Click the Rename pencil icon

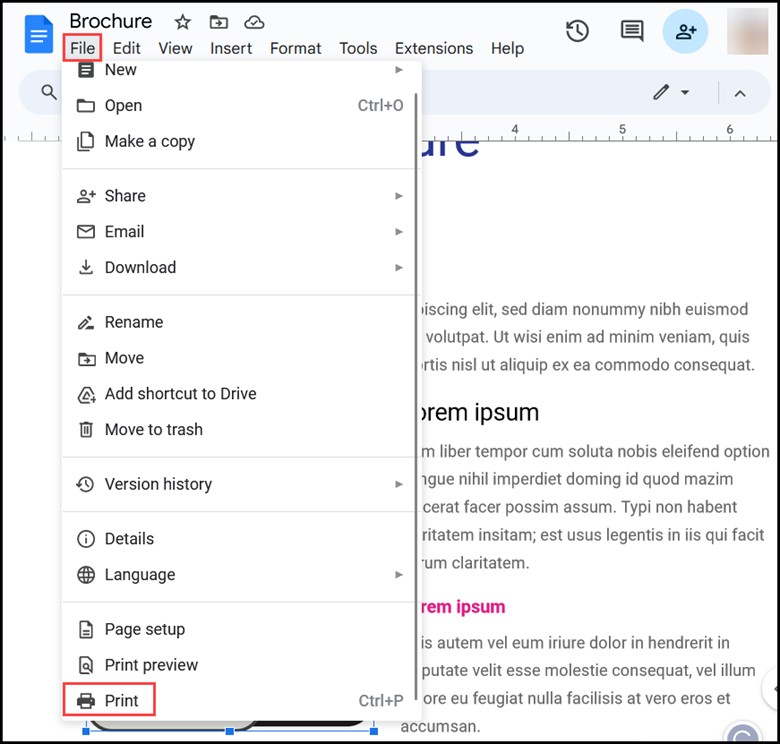coord(86,323)
